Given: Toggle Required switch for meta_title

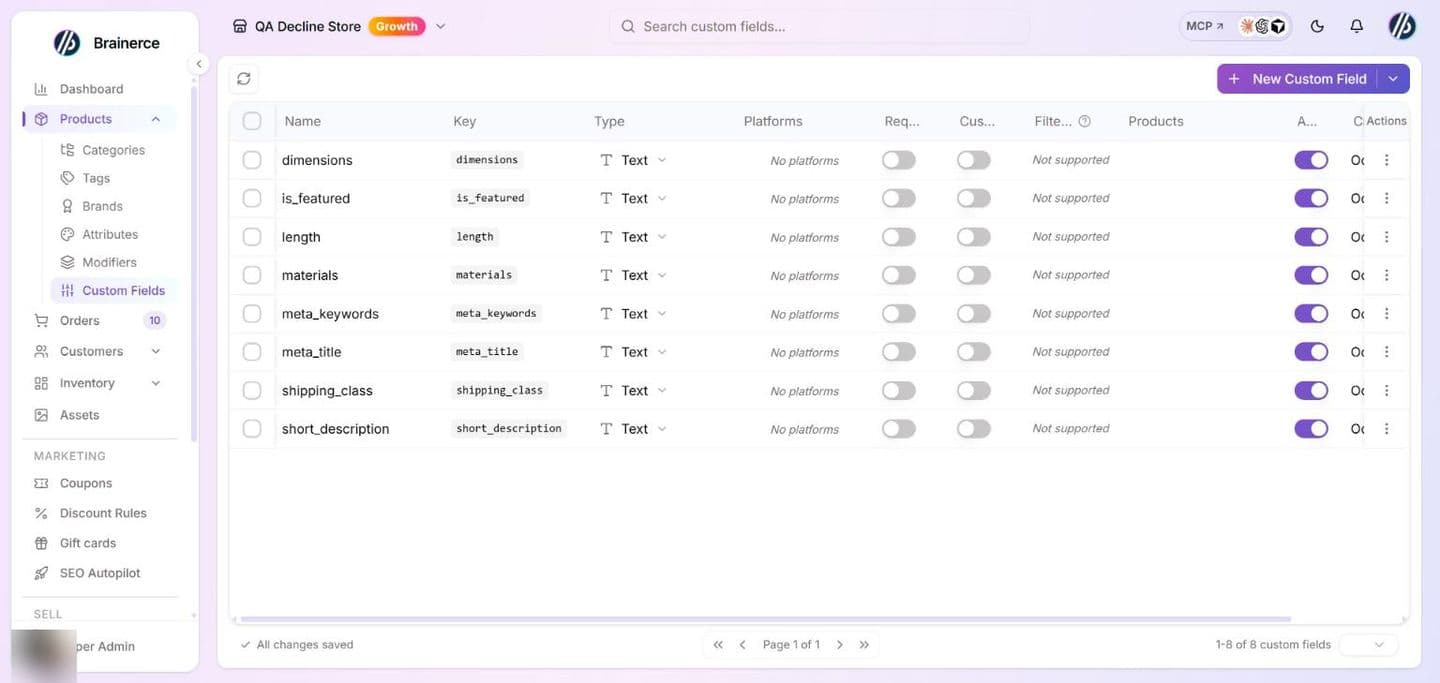Looking at the screenshot, I should [899, 352].
